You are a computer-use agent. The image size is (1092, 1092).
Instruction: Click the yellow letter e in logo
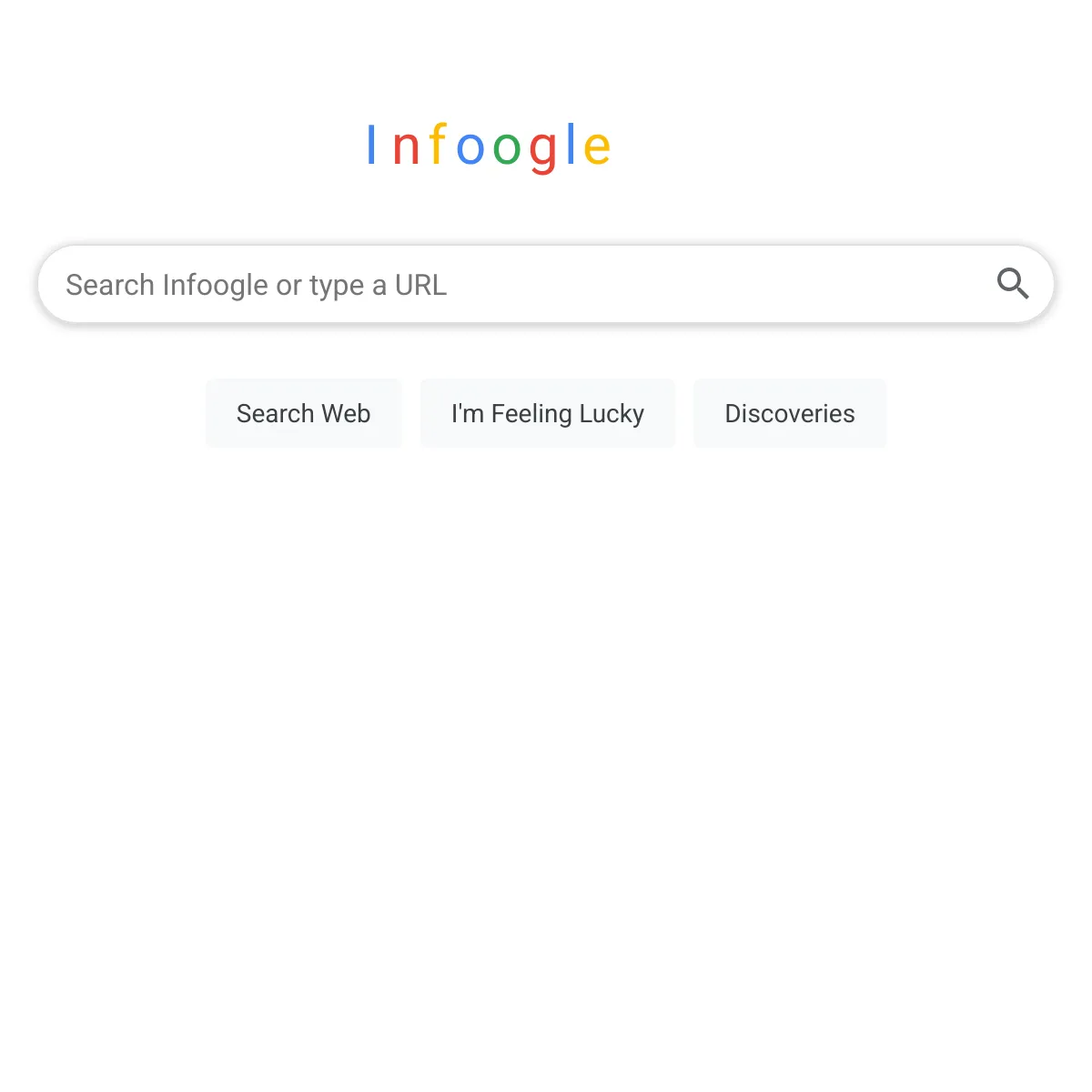point(597,148)
